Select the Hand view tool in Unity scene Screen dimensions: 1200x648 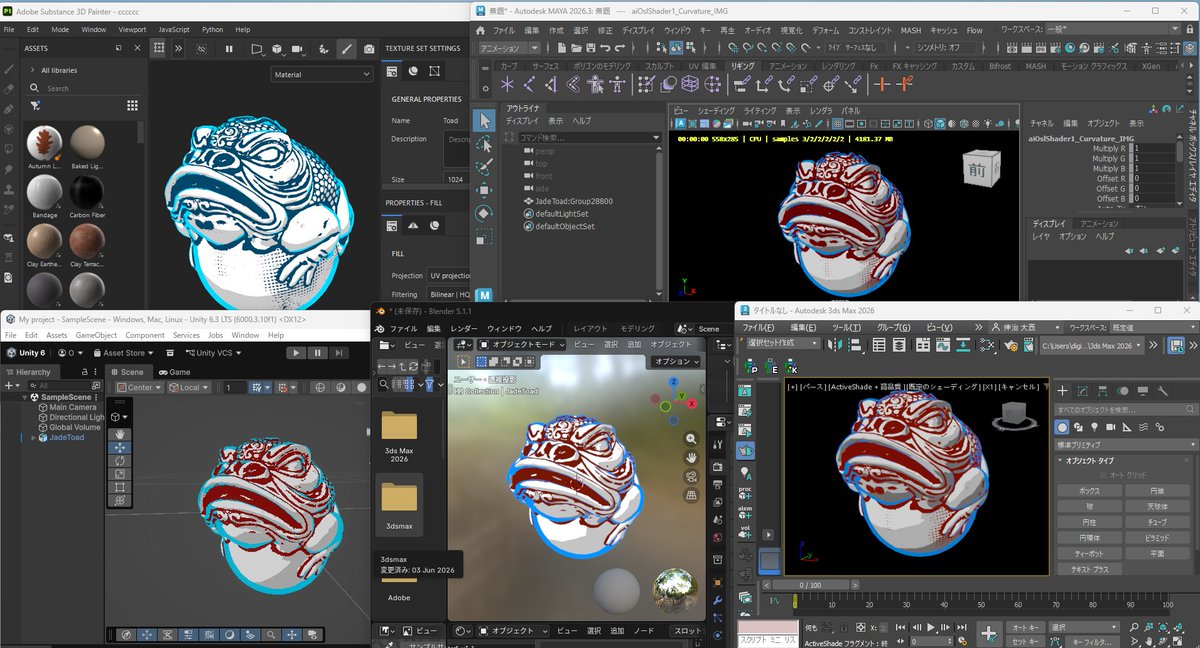119,435
